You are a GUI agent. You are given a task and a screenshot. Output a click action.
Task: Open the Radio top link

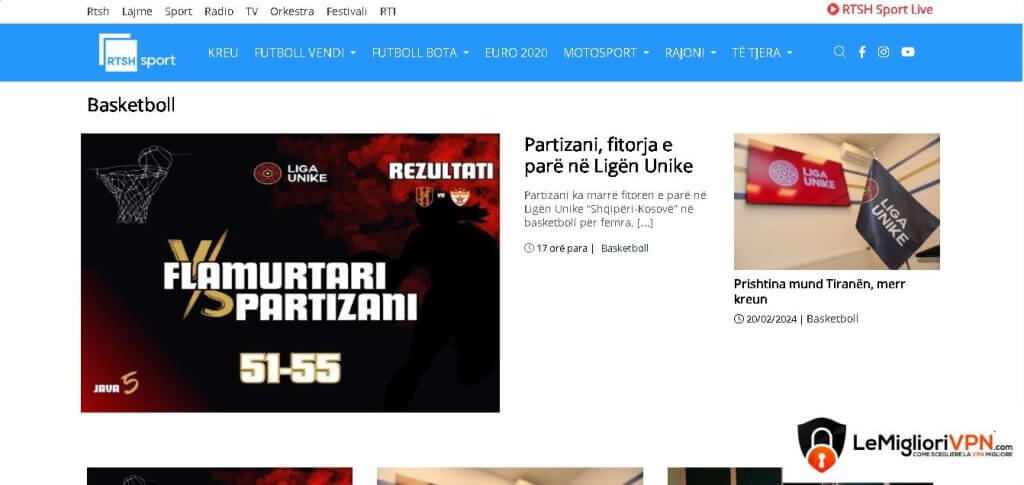(219, 11)
